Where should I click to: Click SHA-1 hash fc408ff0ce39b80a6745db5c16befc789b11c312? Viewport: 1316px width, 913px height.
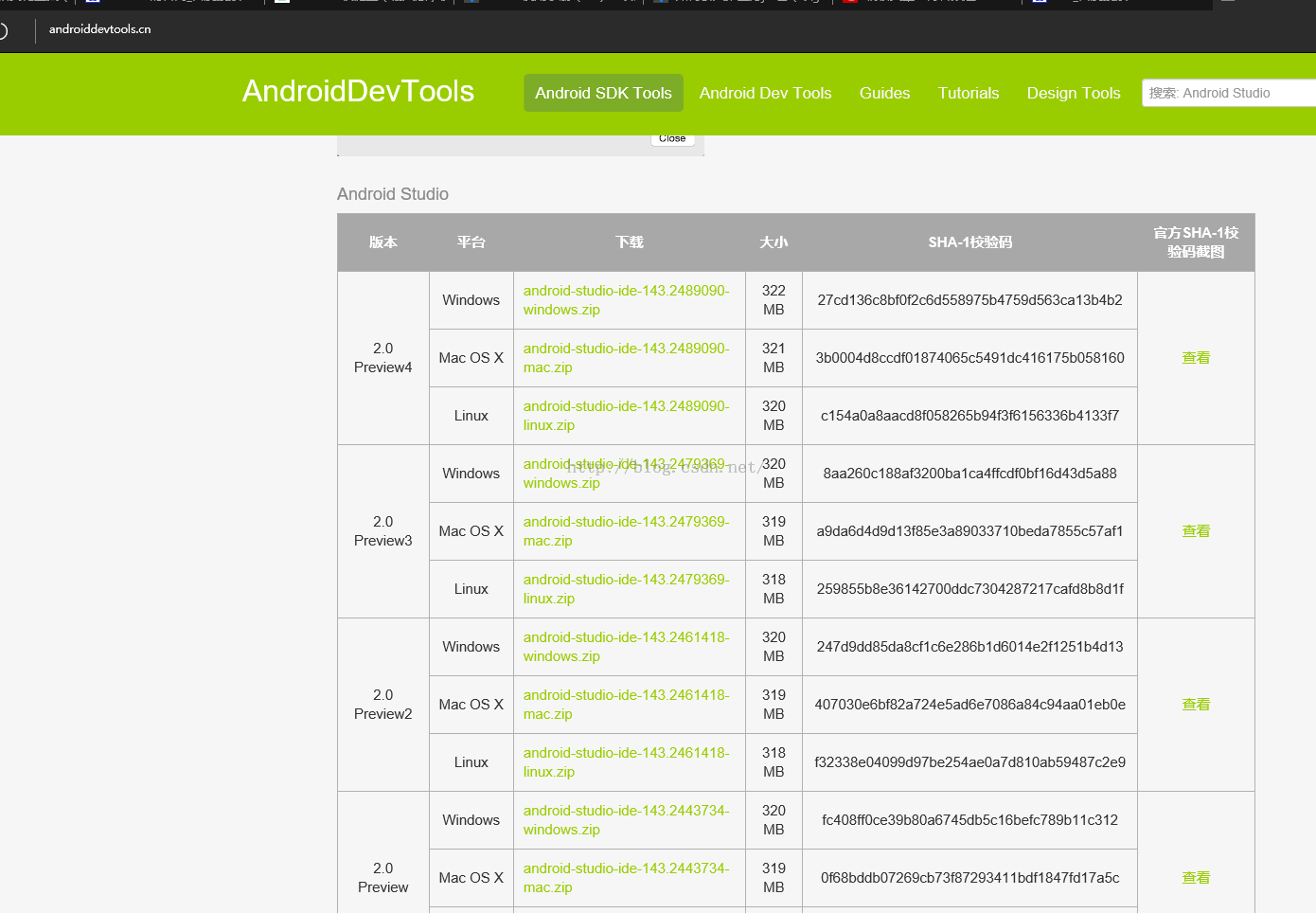[969, 820]
